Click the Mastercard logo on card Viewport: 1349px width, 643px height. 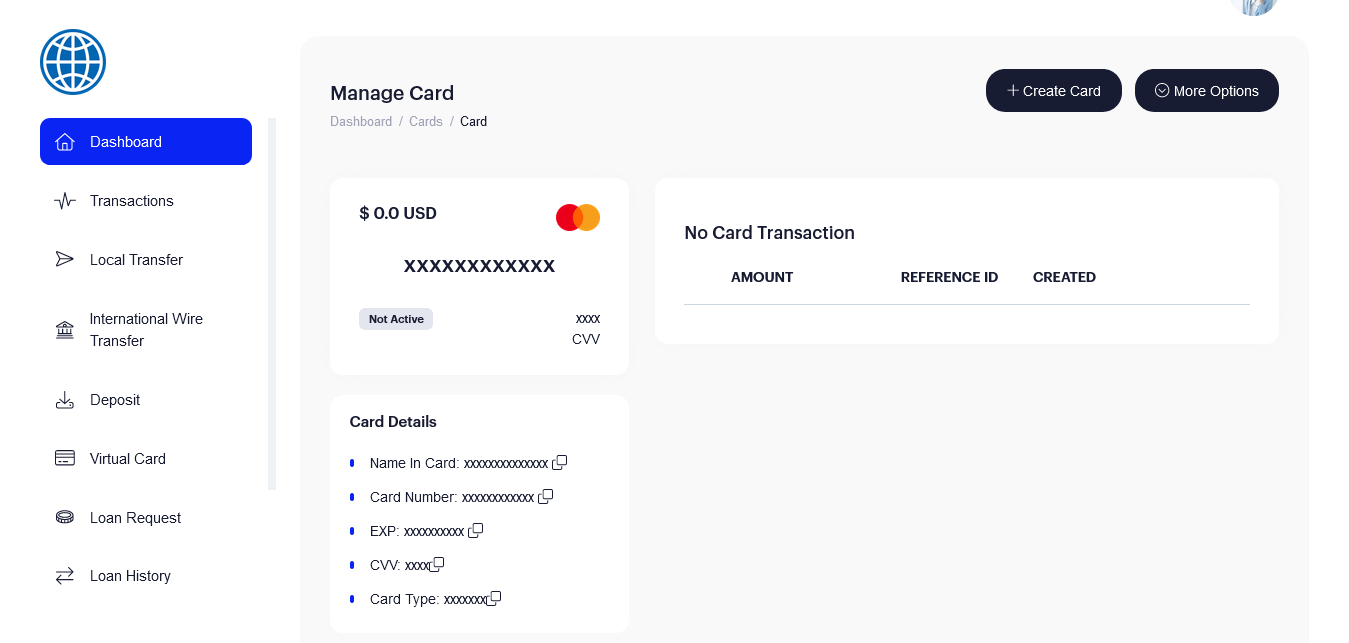click(x=578, y=217)
